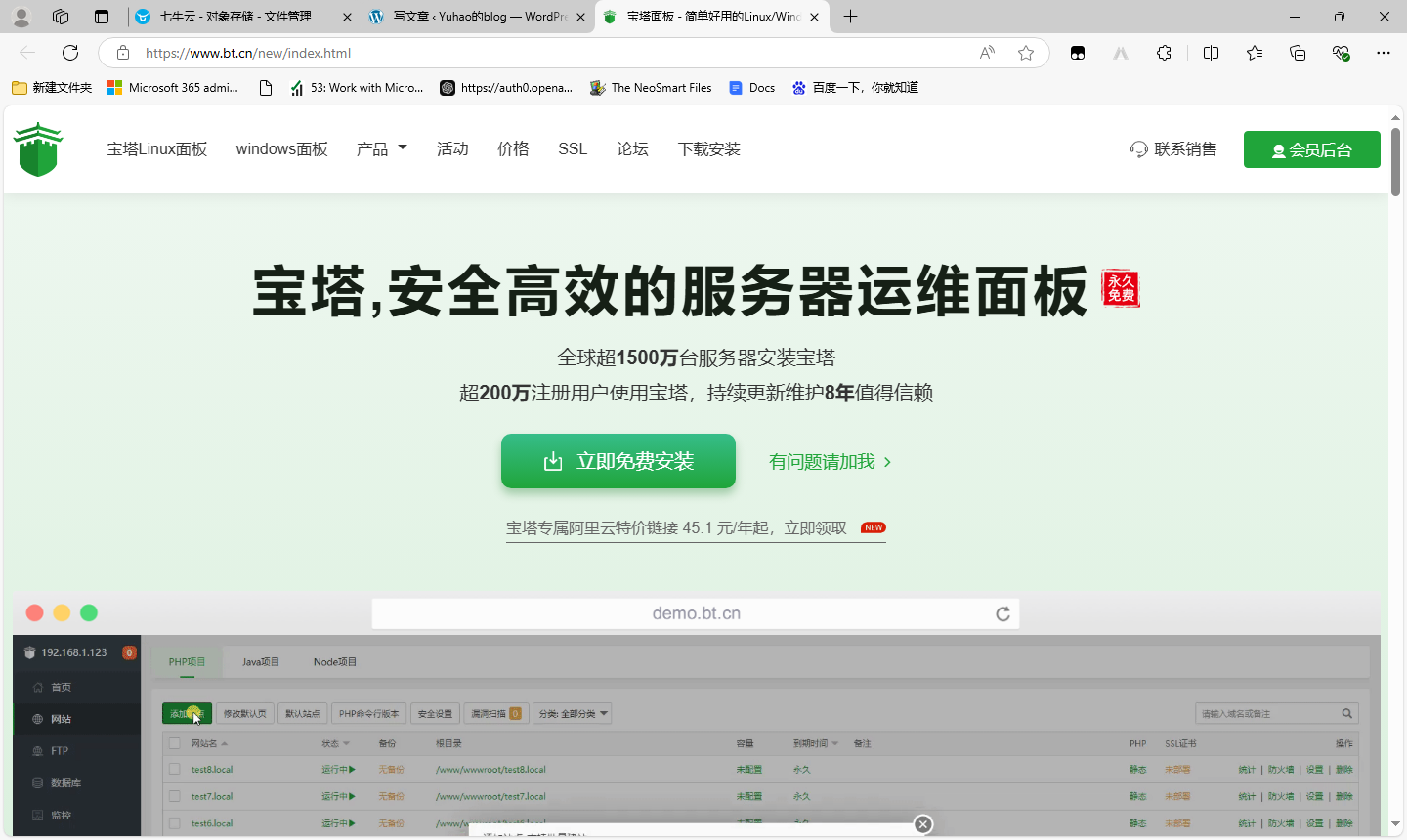
Task: Open the browser workspaces icon
Action: click(61, 17)
